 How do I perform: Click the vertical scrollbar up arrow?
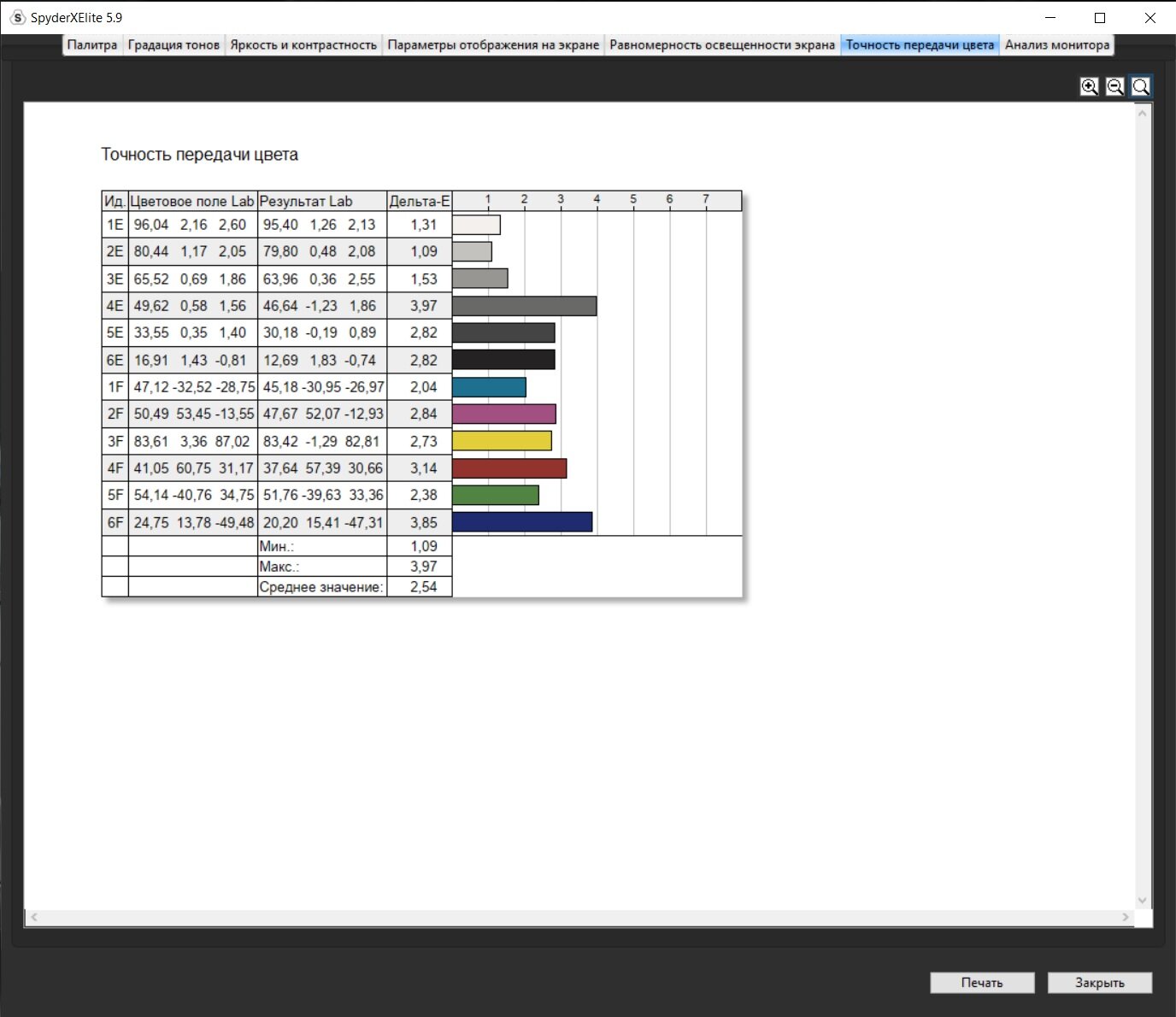(x=1143, y=113)
